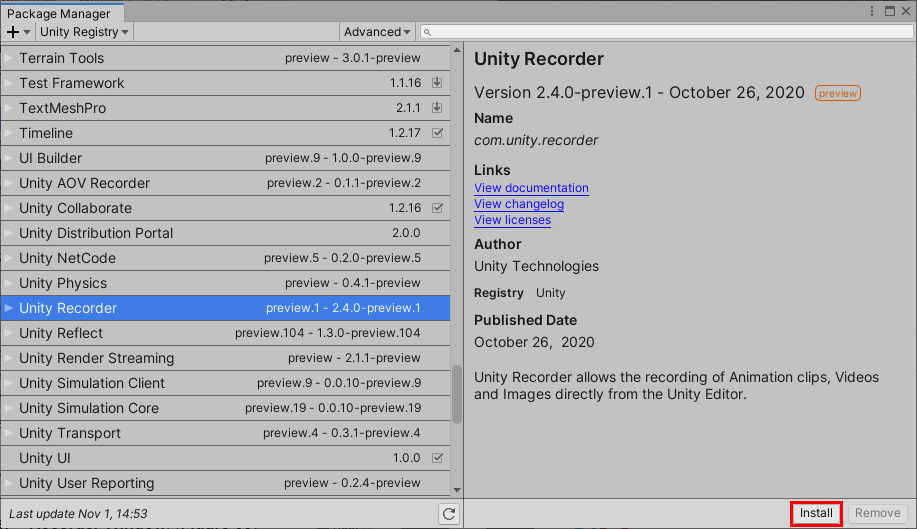Open the View documentation link
The height and width of the screenshot is (529, 917).
531,188
